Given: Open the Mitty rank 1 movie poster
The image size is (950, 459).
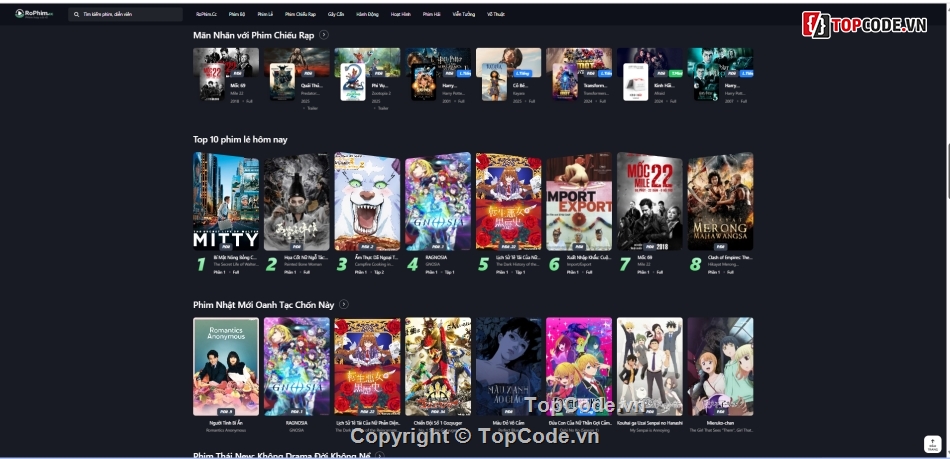Looking at the screenshot, I should click(226, 201).
